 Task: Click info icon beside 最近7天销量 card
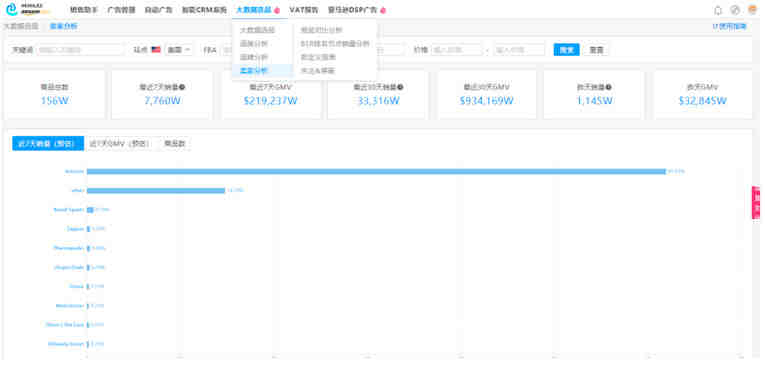tap(182, 87)
